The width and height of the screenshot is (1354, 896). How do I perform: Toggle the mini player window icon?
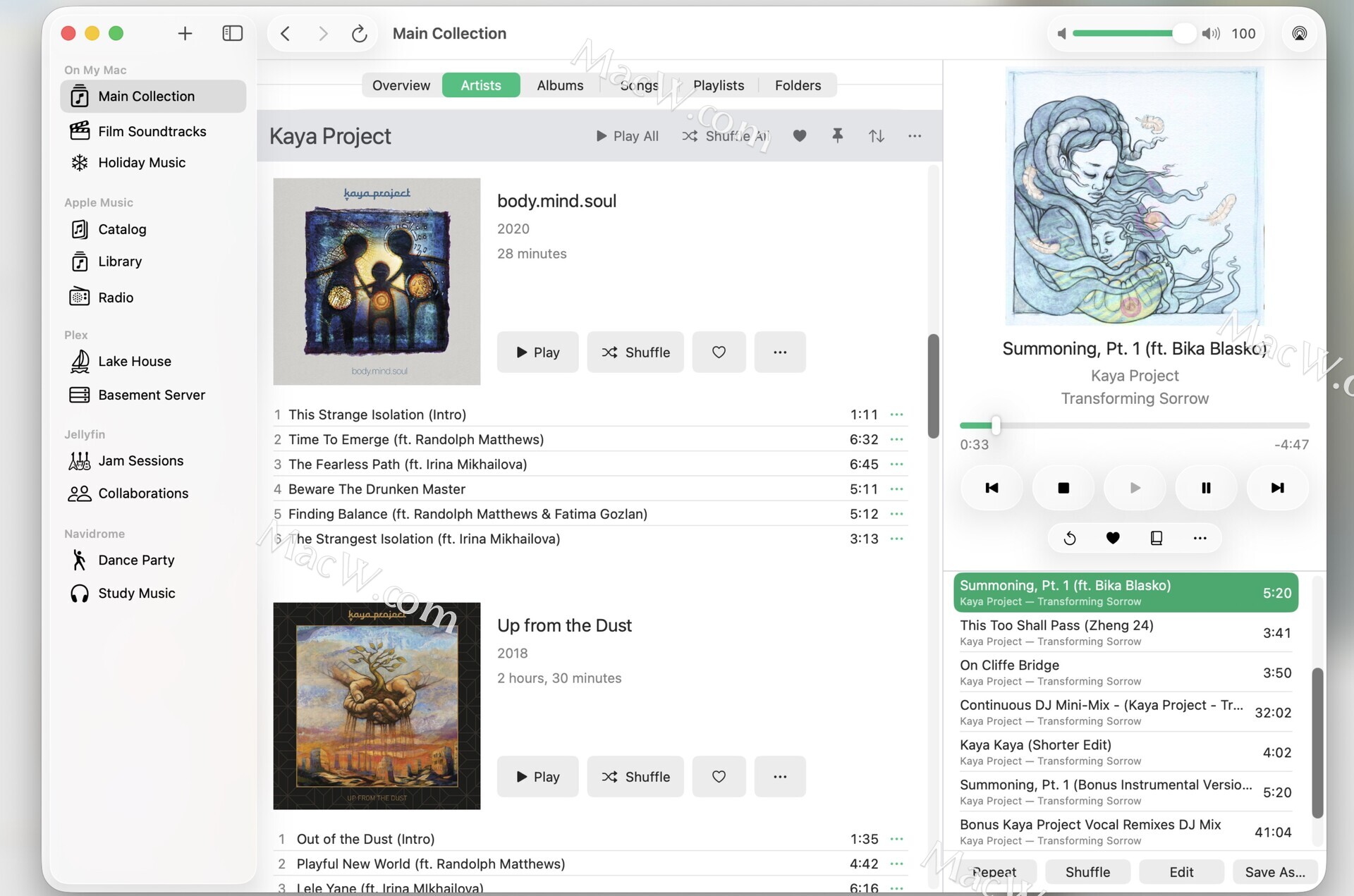coord(1157,538)
